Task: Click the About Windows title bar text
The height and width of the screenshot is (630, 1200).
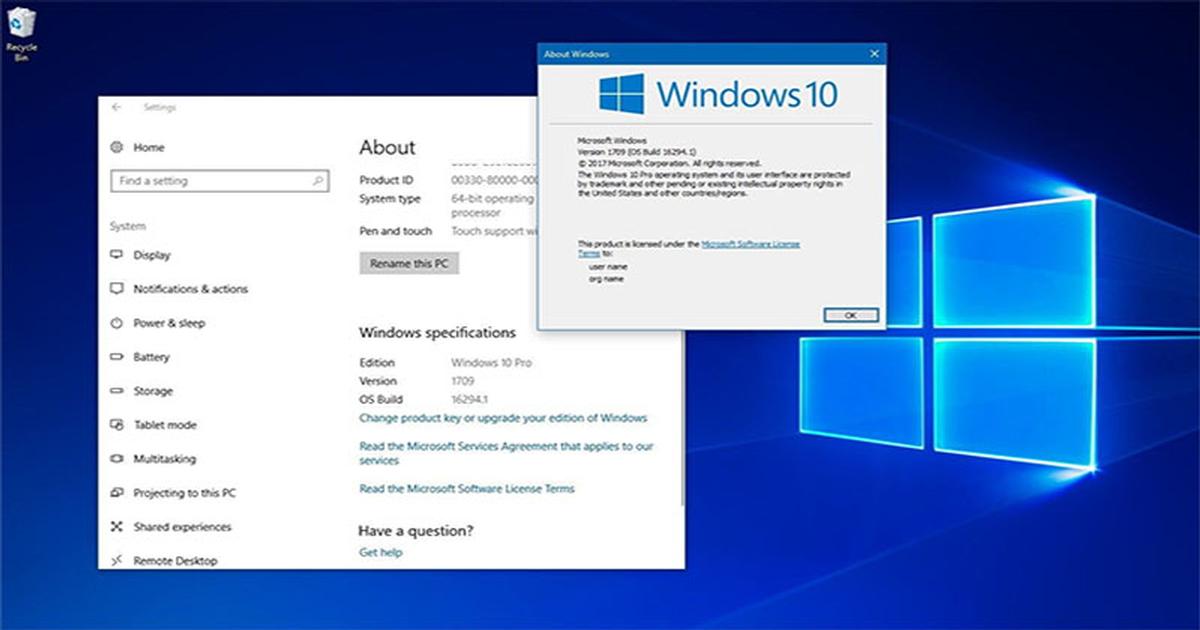Action: (576, 54)
